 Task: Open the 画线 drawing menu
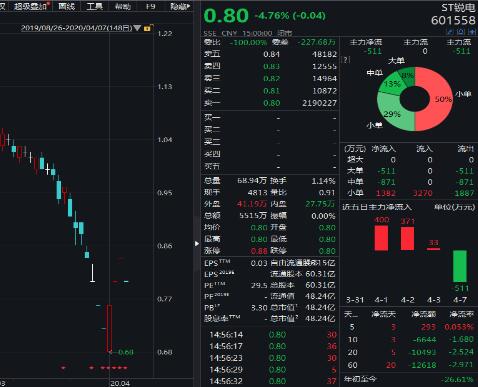(66, 6)
